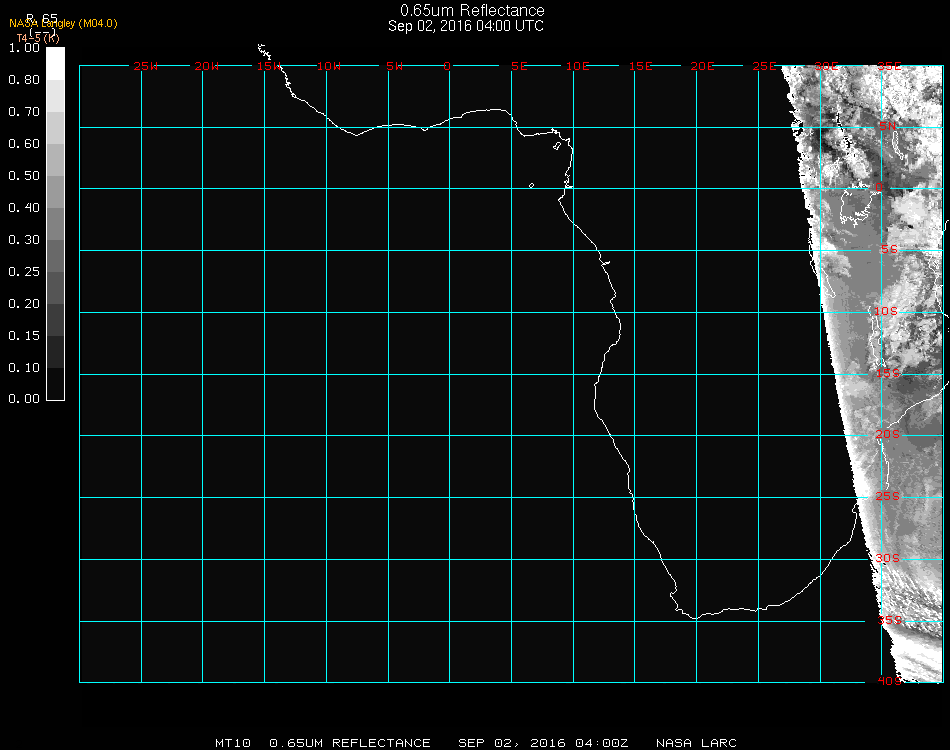This screenshot has width=950, height=750.
Task: Select the 0 degree longitude label
Action: pyautogui.click(x=447, y=66)
